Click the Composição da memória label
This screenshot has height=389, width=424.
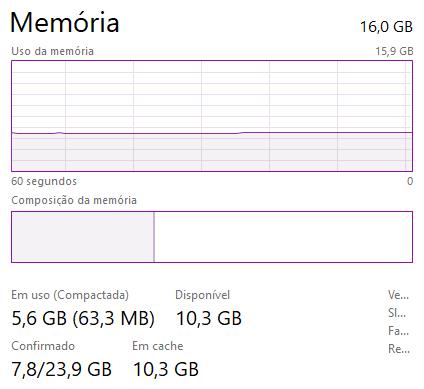(74, 200)
